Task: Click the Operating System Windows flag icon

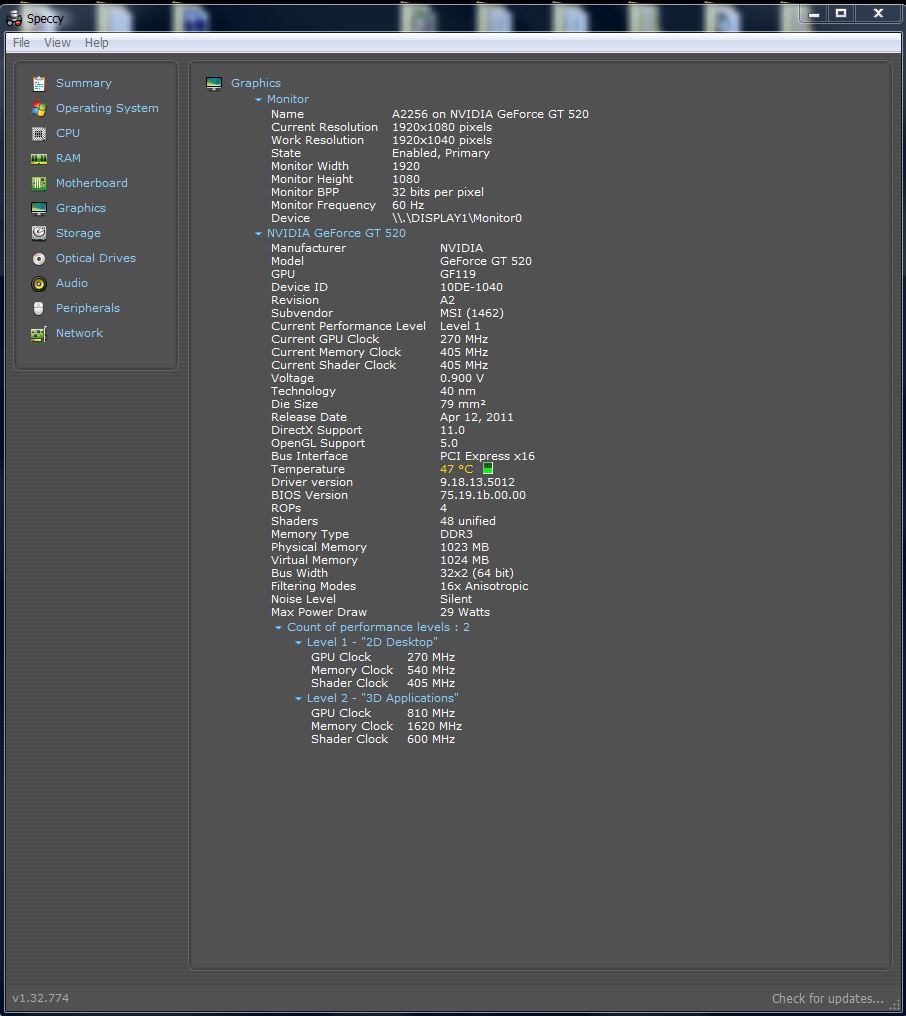Action: (39, 109)
